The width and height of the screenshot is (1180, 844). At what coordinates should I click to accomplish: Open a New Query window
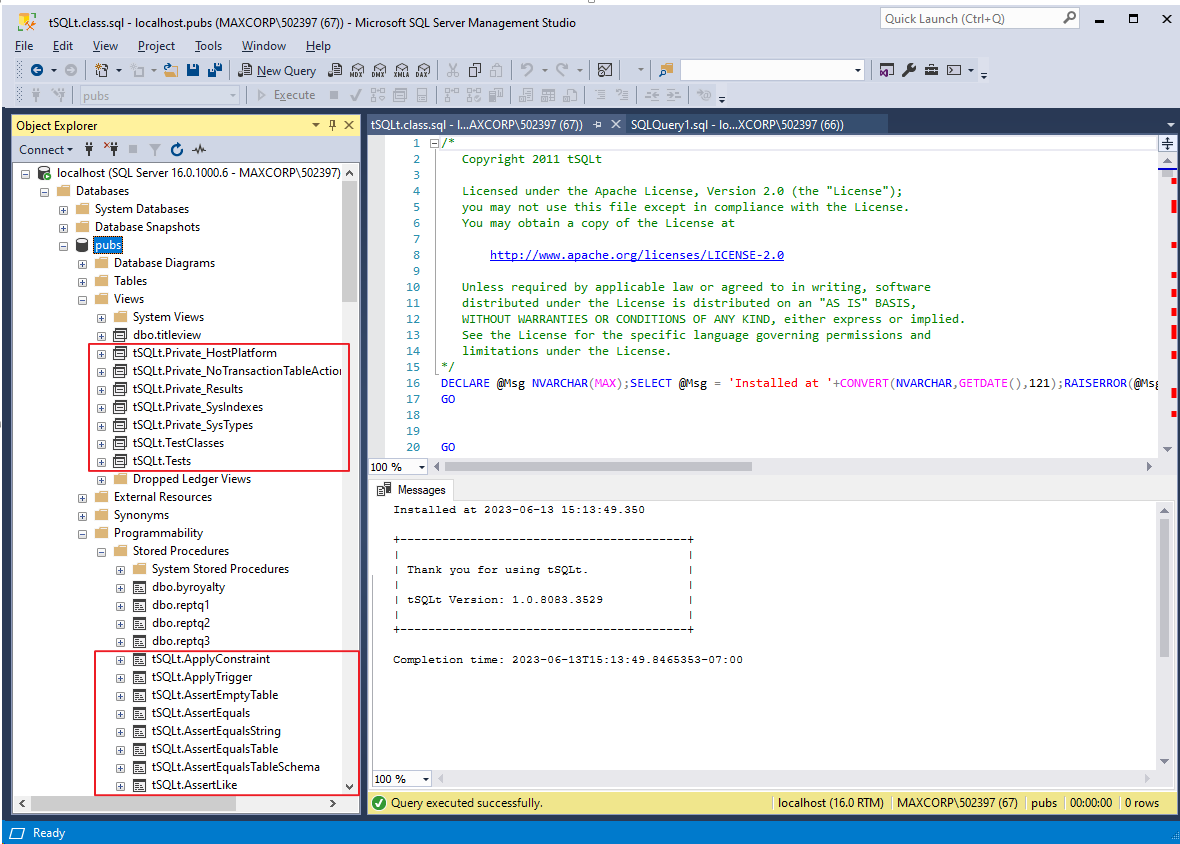click(x=277, y=70)
